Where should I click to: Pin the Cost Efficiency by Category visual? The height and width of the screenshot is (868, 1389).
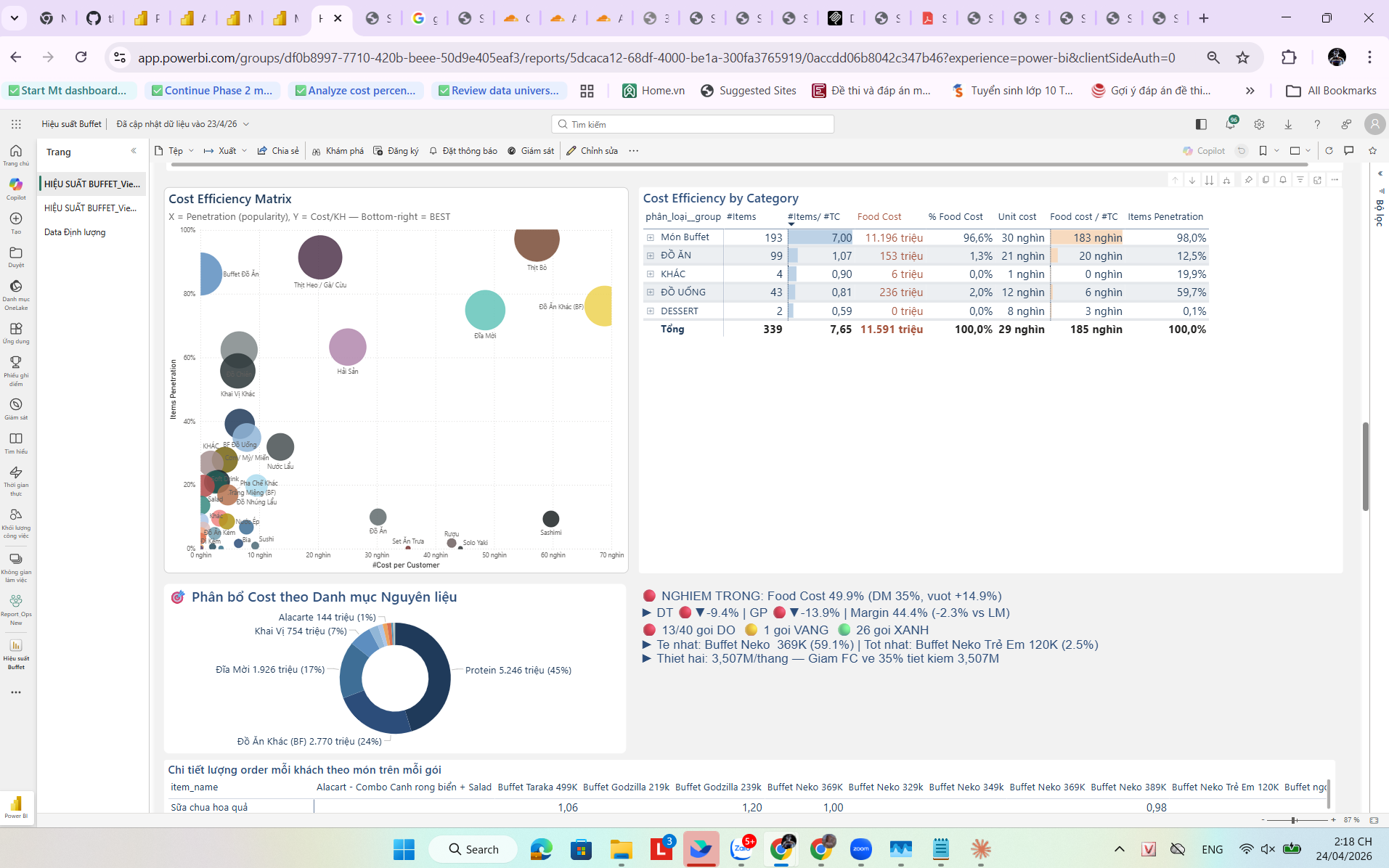[1248, 180]
